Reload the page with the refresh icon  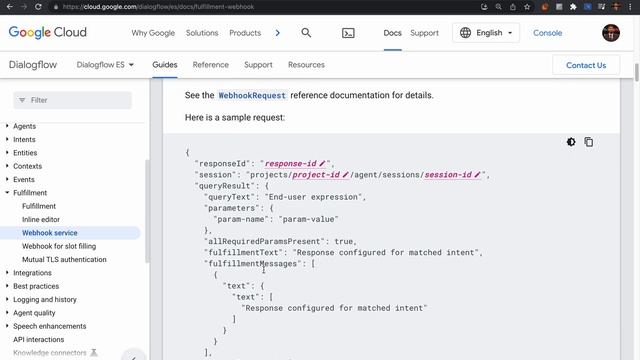38,7
